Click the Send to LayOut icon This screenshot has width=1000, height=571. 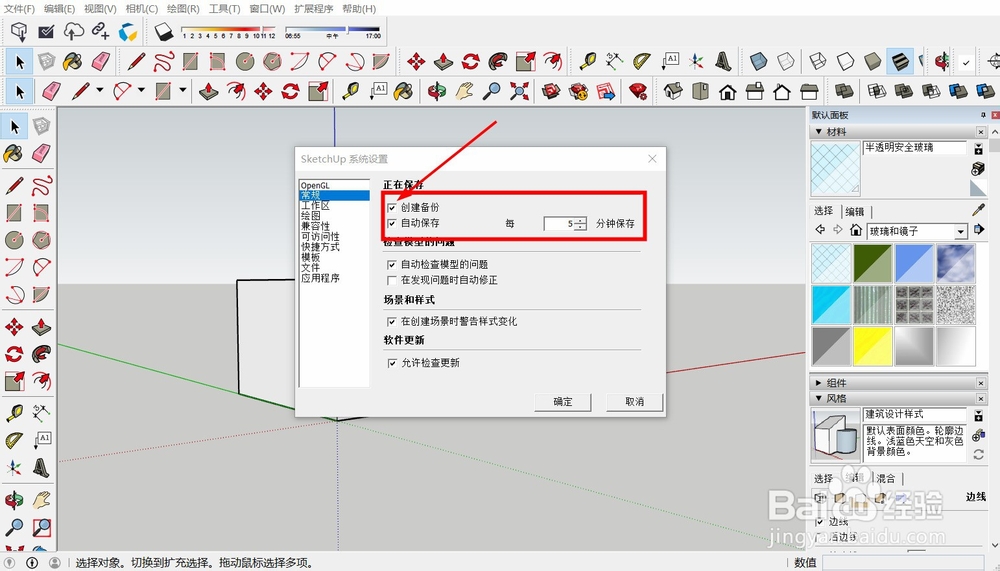point(607,91)
